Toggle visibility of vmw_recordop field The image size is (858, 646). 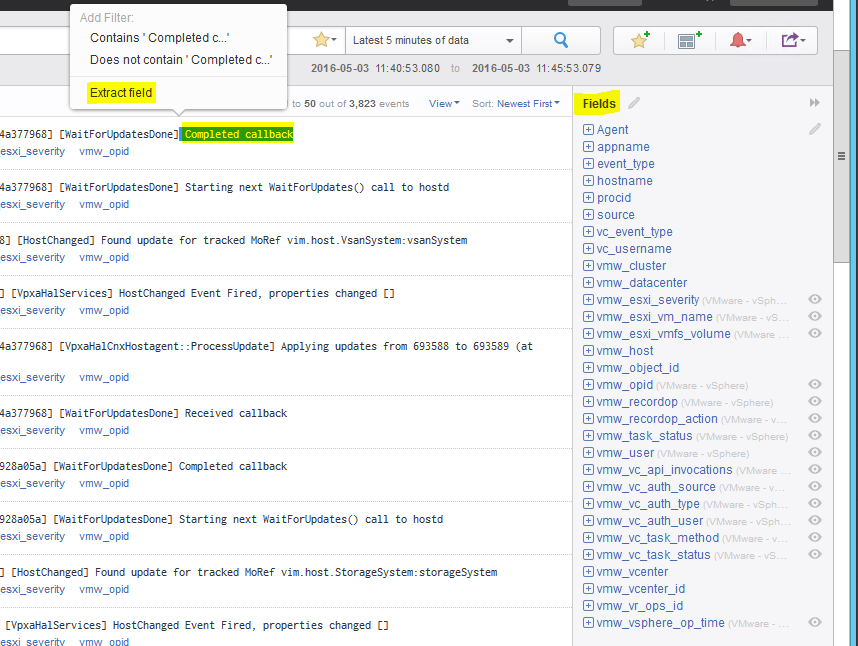815,401
